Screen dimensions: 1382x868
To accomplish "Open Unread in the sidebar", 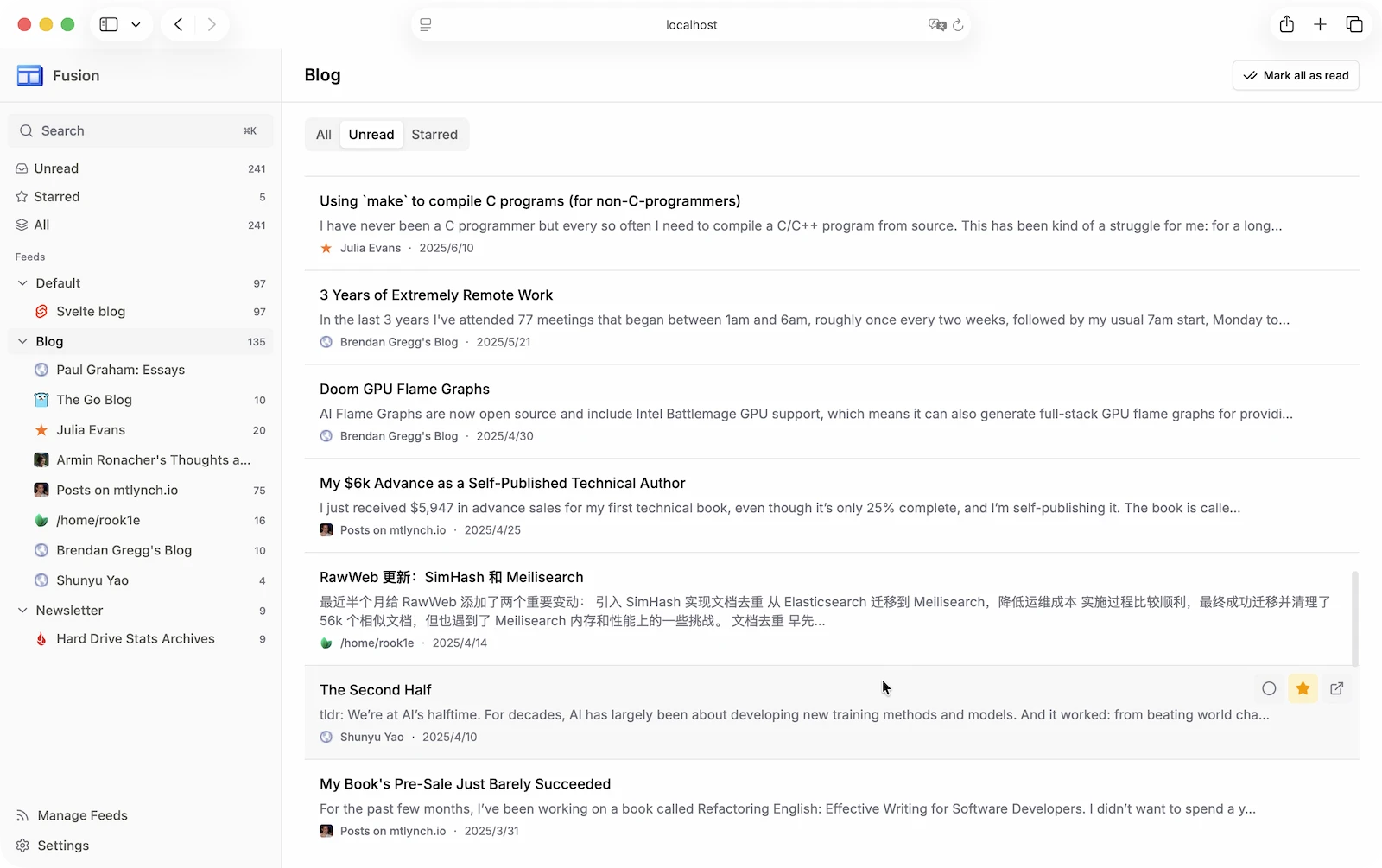I will pos(141,168).
